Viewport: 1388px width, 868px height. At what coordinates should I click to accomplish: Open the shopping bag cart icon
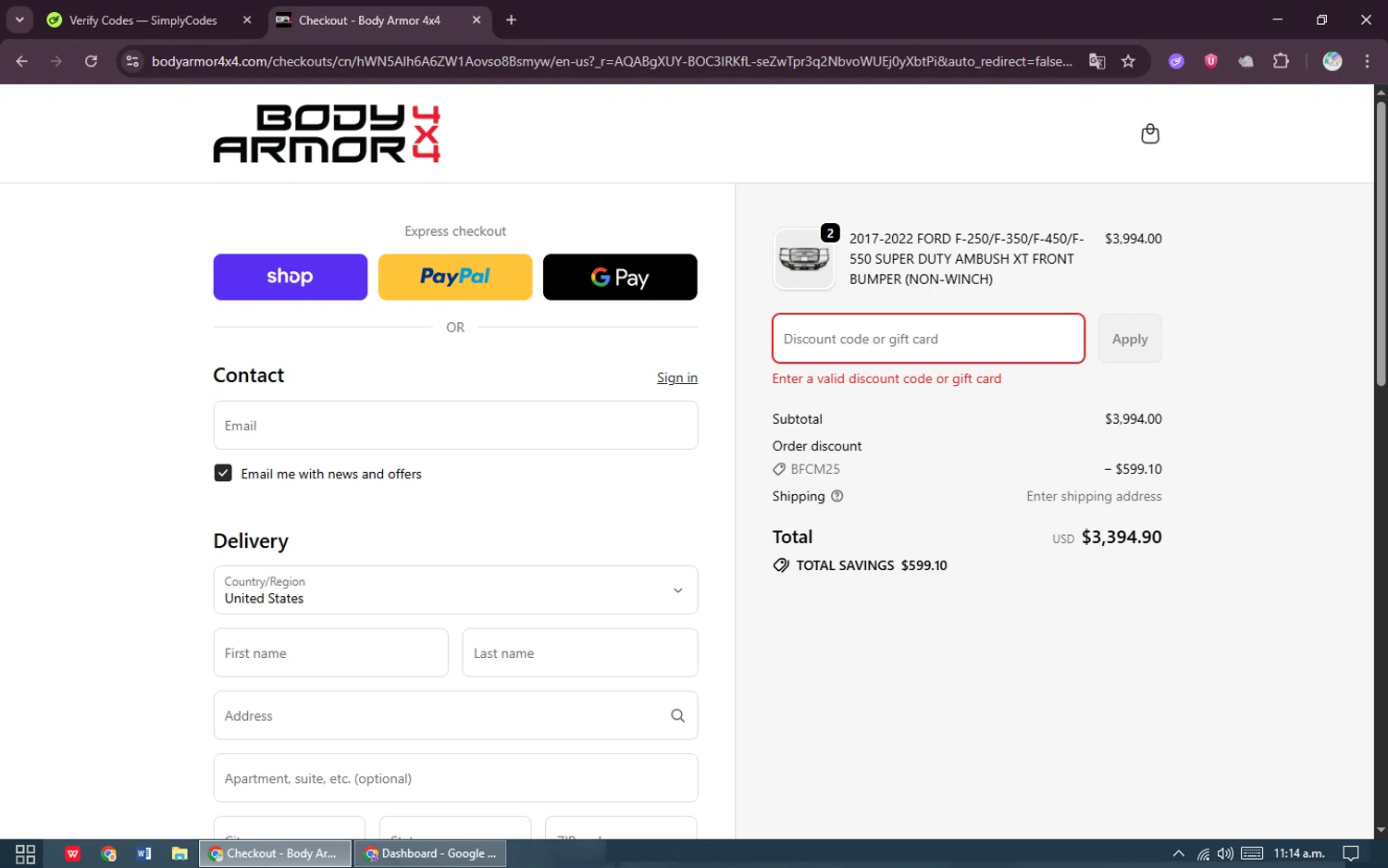1150,134
